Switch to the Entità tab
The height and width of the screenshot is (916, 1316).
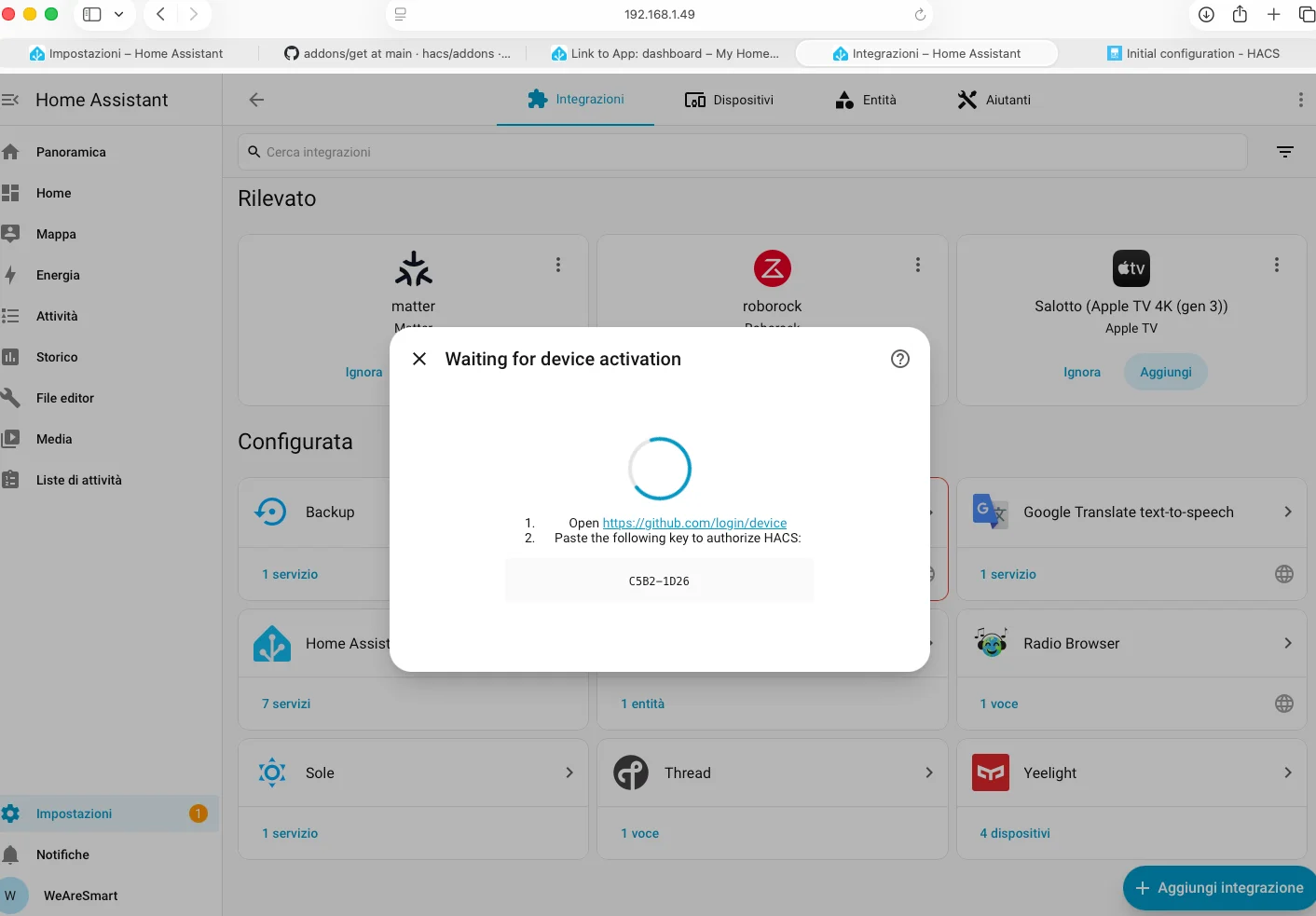point(865,100)
